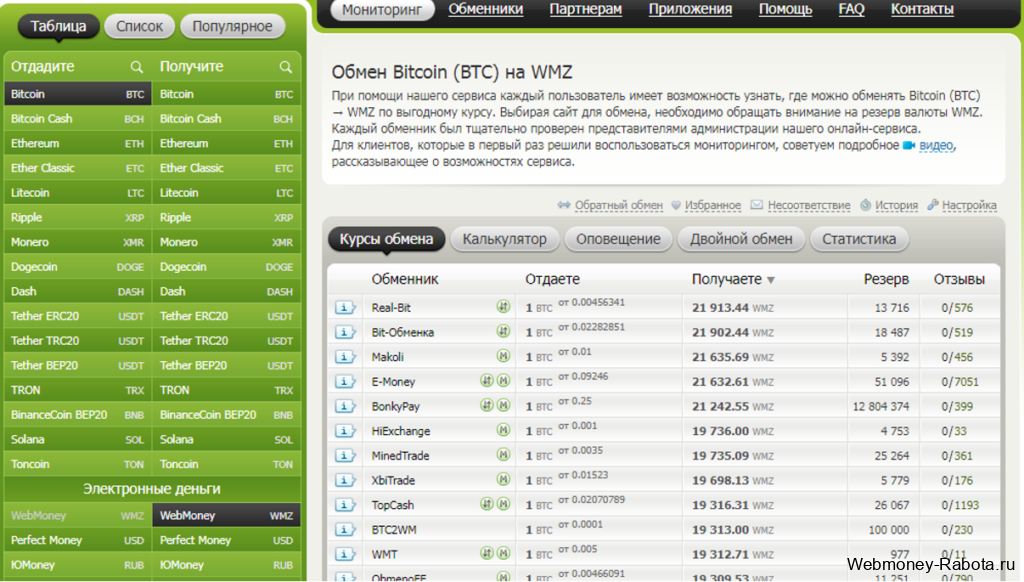Open Контакты in top navigation
Viewport: 1024px width, 582px height.
click(x=922, y=9)
